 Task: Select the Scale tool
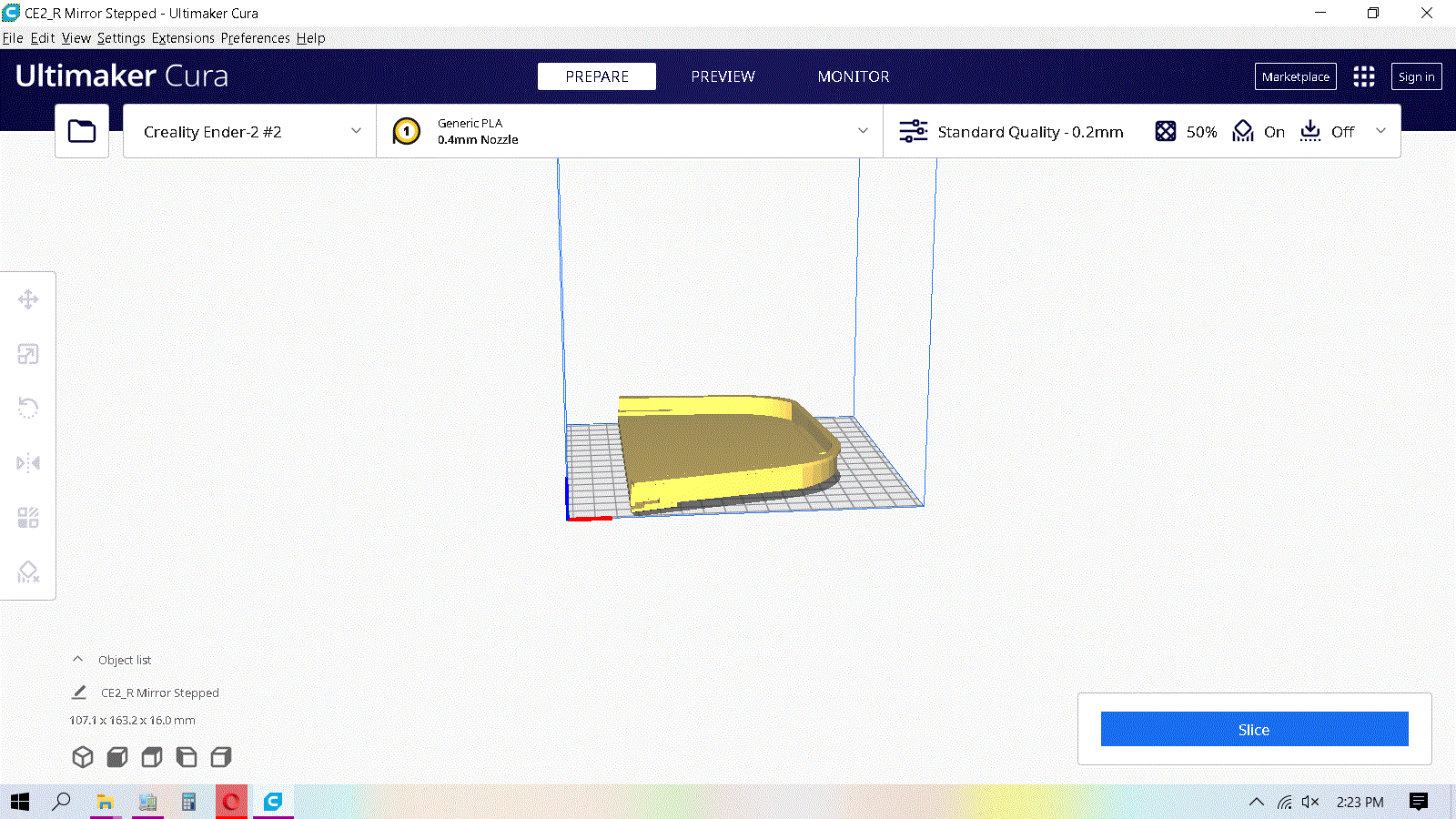(x=28, y=353)
